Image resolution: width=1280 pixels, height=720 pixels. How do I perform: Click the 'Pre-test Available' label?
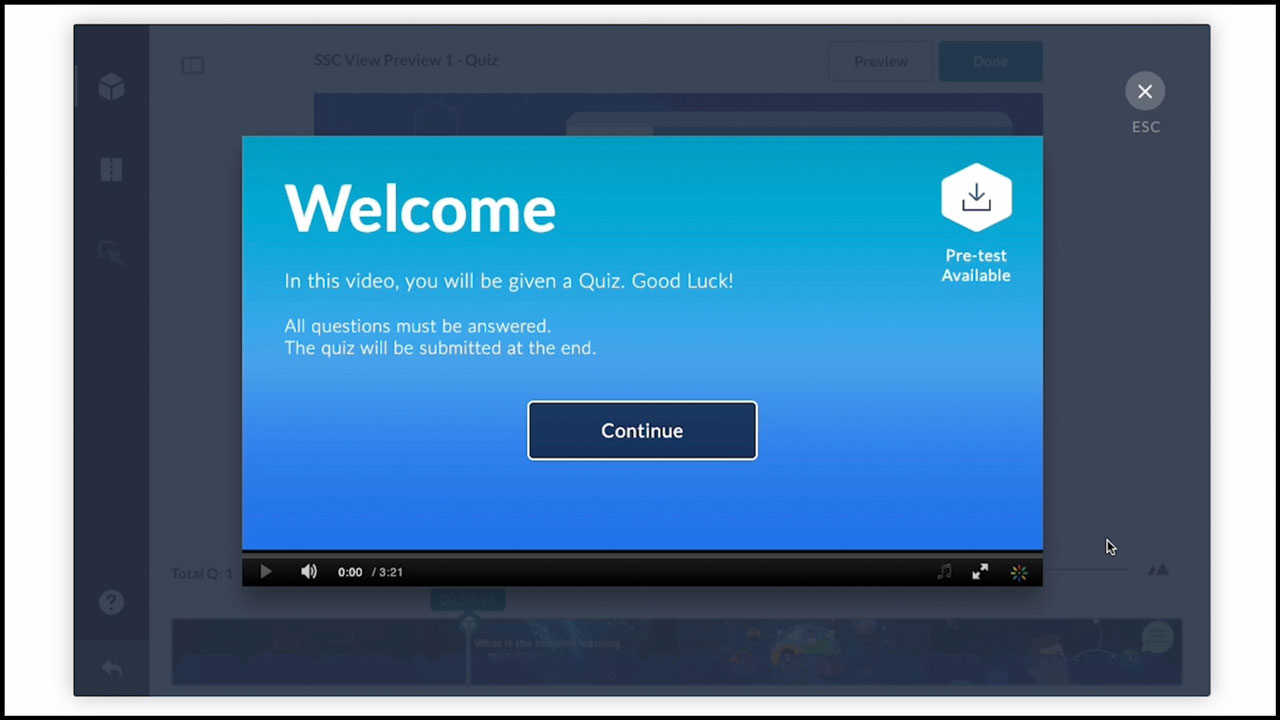976,265
